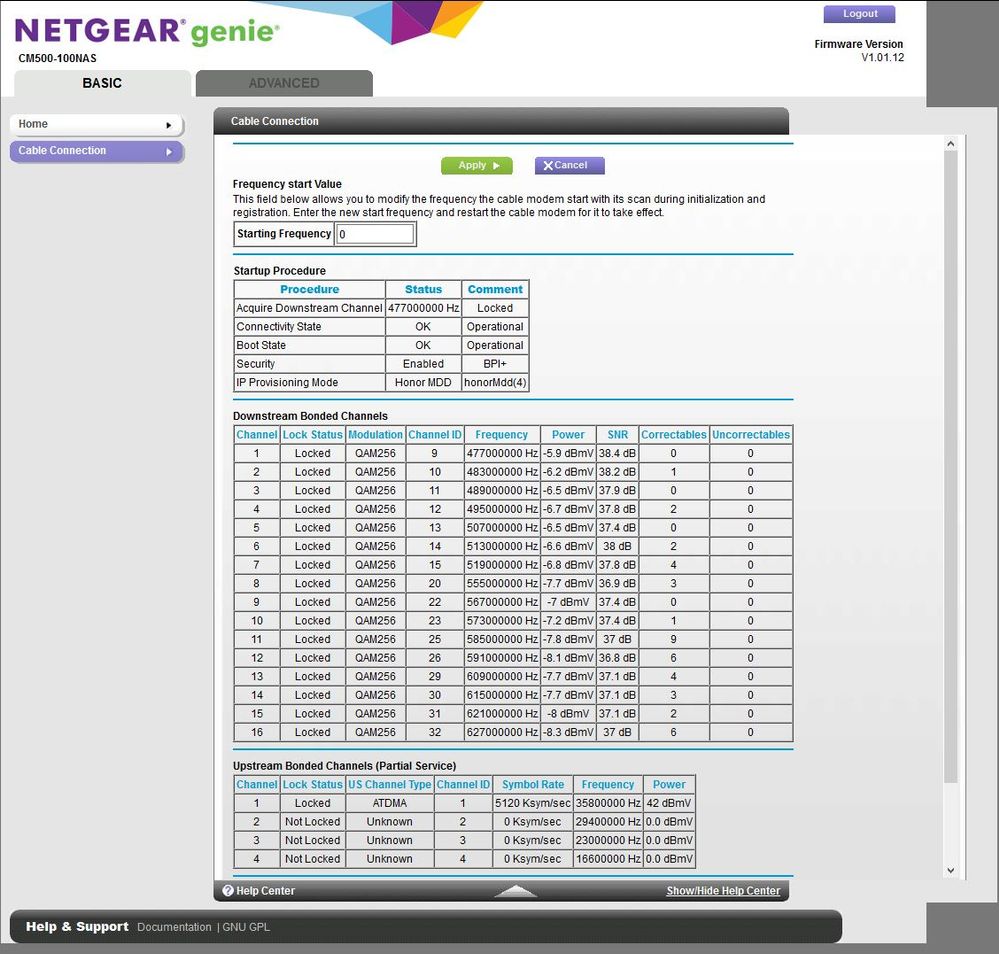The height and width of the screenshot is (954, 999).
Task: Select the 477000000 Hz startup status cell
Action: (x=423, y=308)
